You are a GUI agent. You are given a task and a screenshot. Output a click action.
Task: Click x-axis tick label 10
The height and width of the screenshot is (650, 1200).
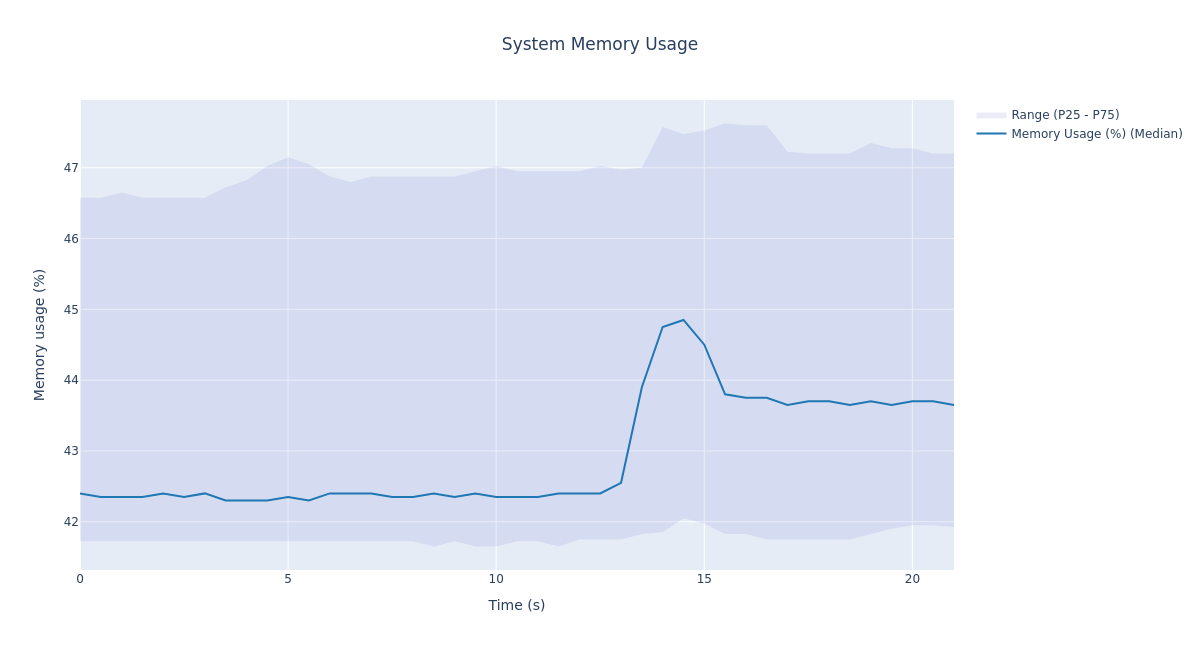pyautogui.click(x=496, y=579)
